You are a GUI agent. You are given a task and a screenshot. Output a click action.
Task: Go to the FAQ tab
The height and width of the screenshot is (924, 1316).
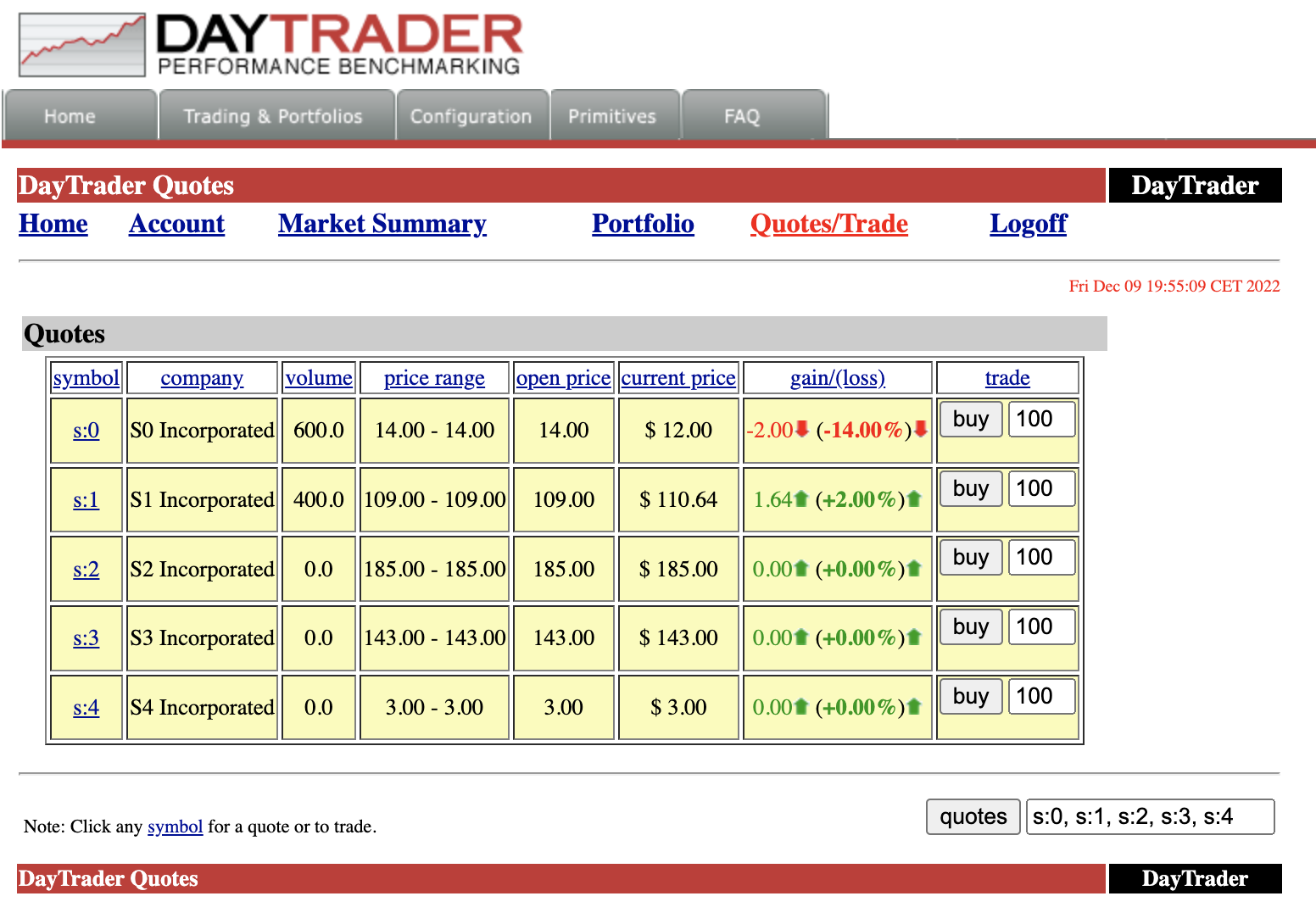742,116
